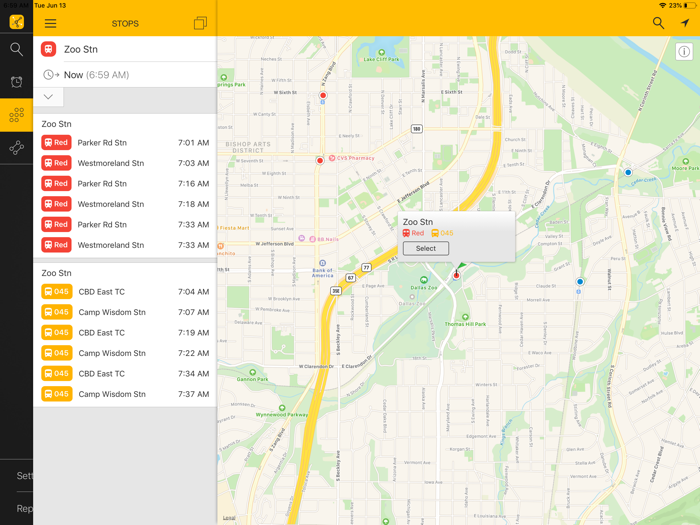Select the stops grid sidebar icon

pos(17,115)
